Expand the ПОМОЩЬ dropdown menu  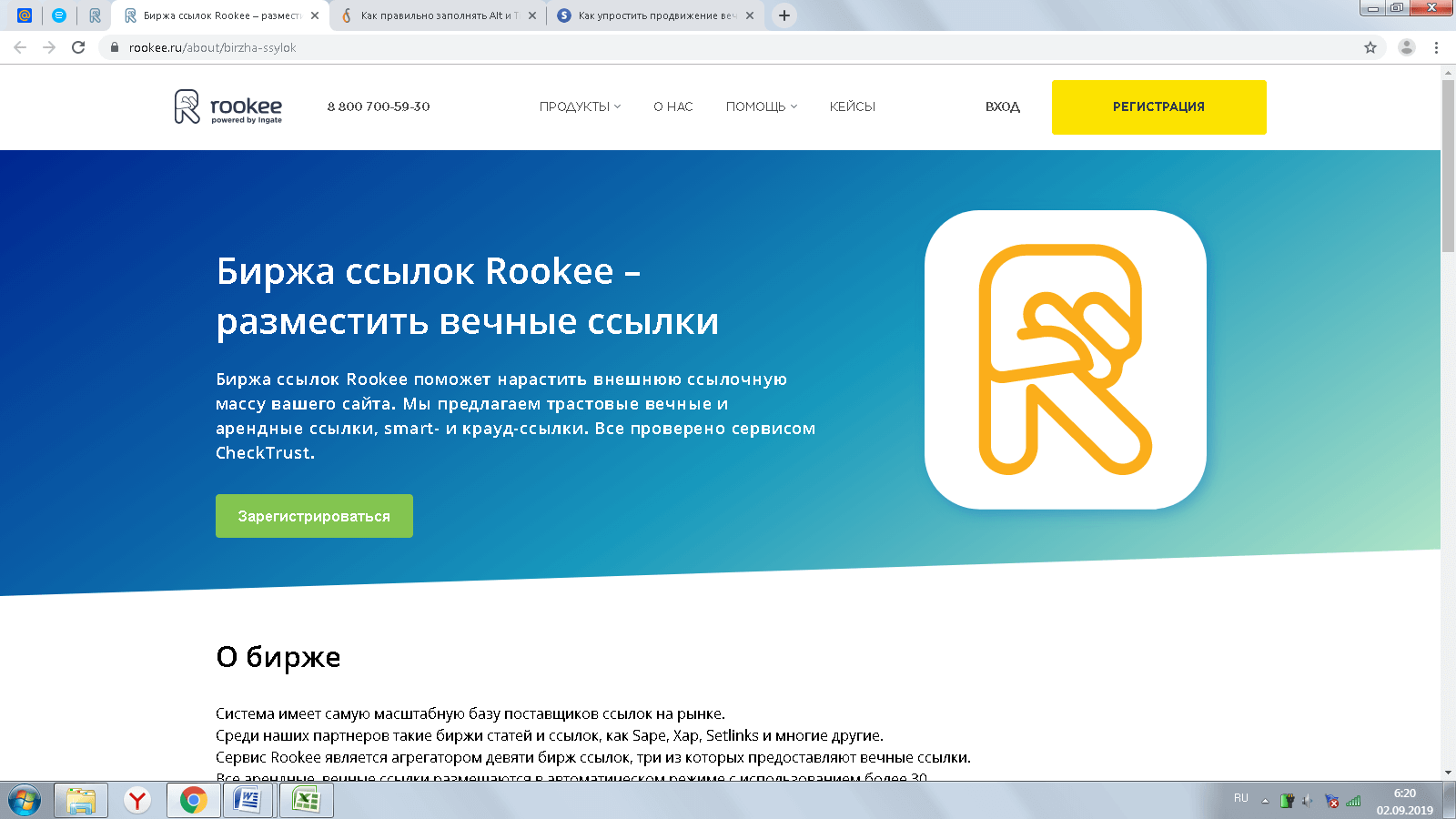[761, 106]
